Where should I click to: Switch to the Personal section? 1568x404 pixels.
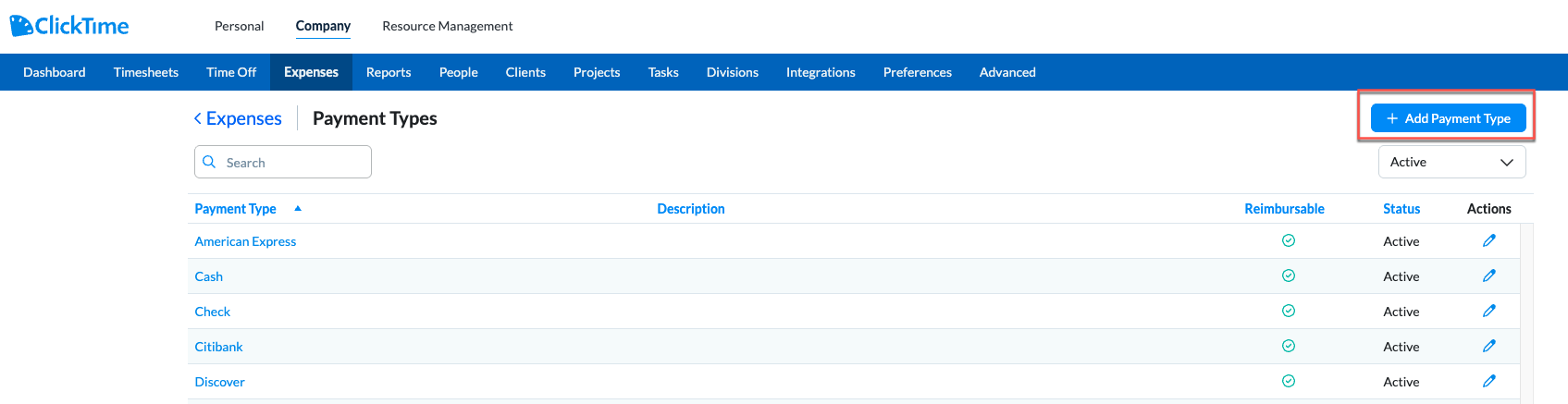(239, 26)
